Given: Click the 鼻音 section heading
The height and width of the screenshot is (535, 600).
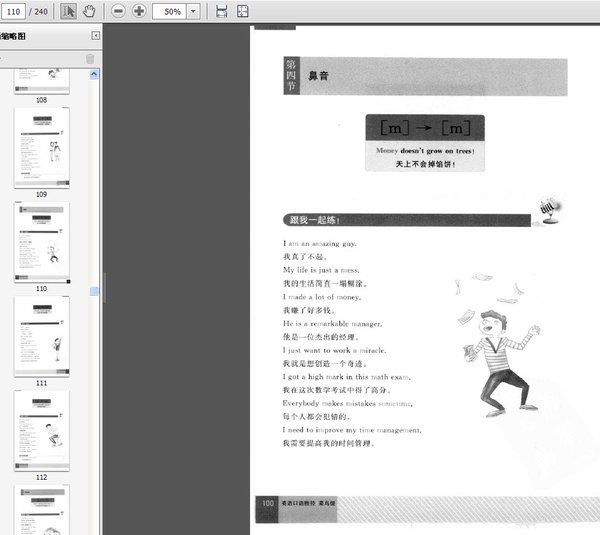Looking at the screenshot, I should coord(318,76).
